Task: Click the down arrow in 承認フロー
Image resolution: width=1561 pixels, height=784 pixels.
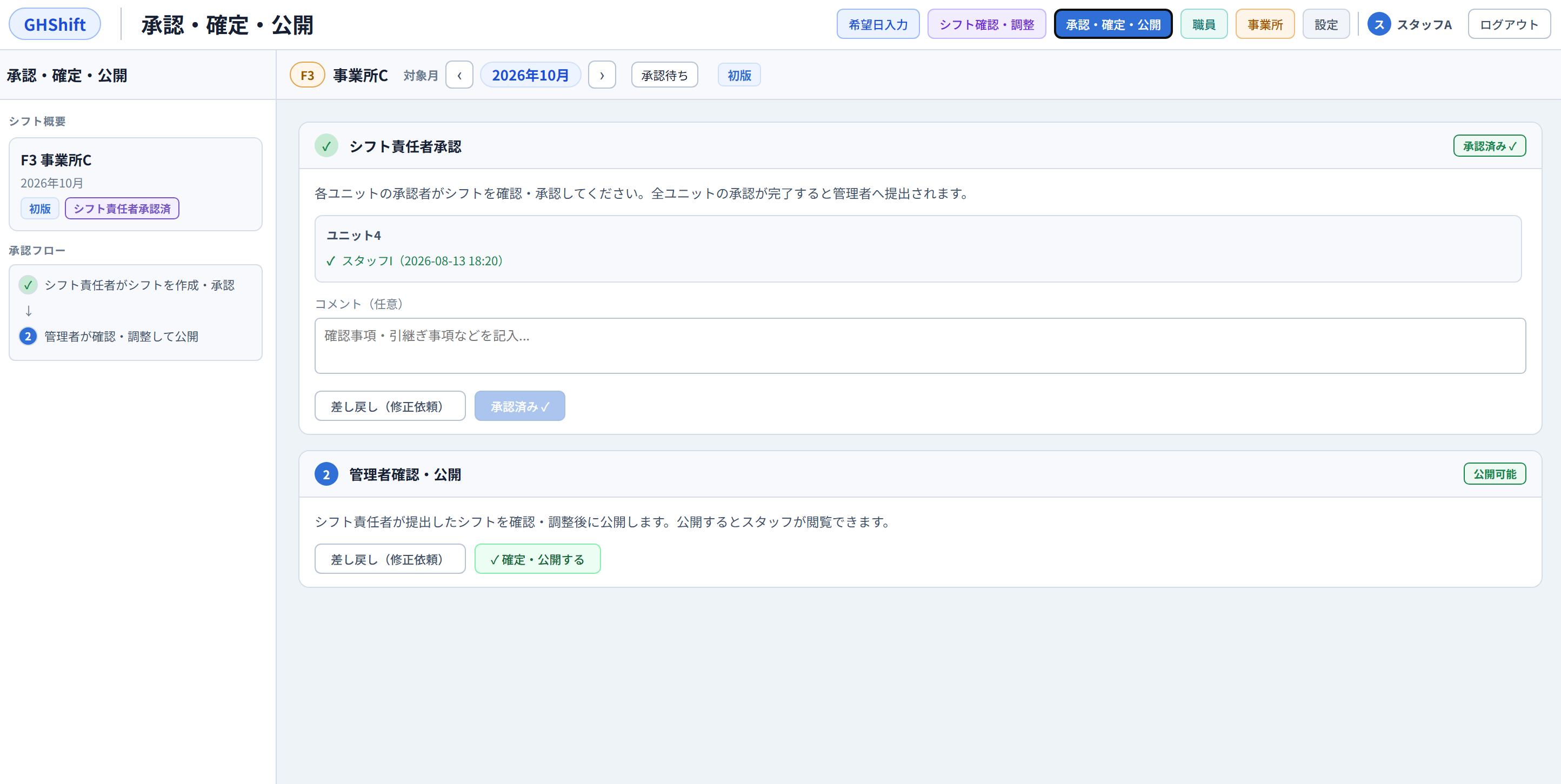Action: click(29, 311)
